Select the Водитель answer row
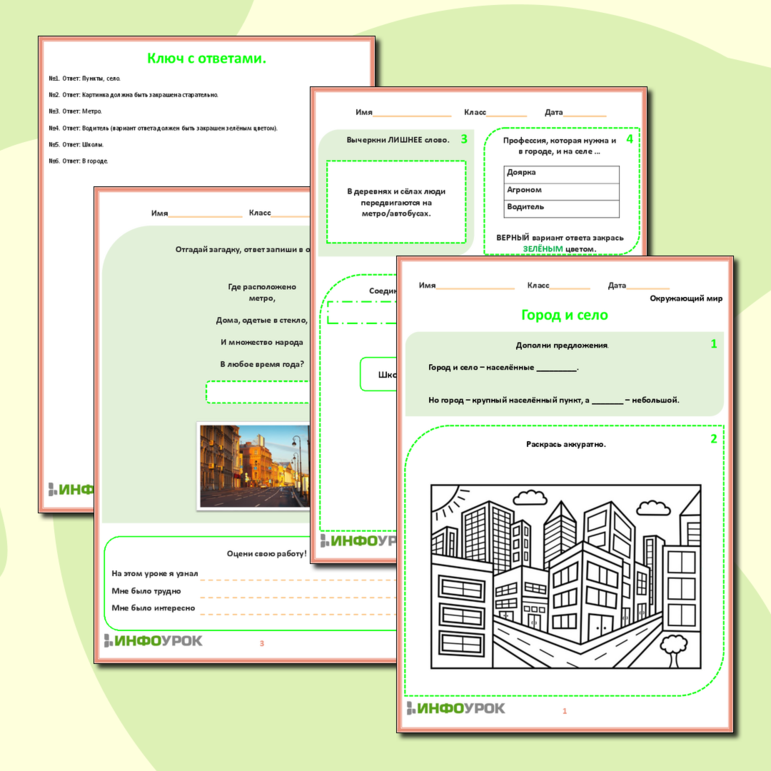The width and height of the screenshot is (771, 771). pos(561,207)
